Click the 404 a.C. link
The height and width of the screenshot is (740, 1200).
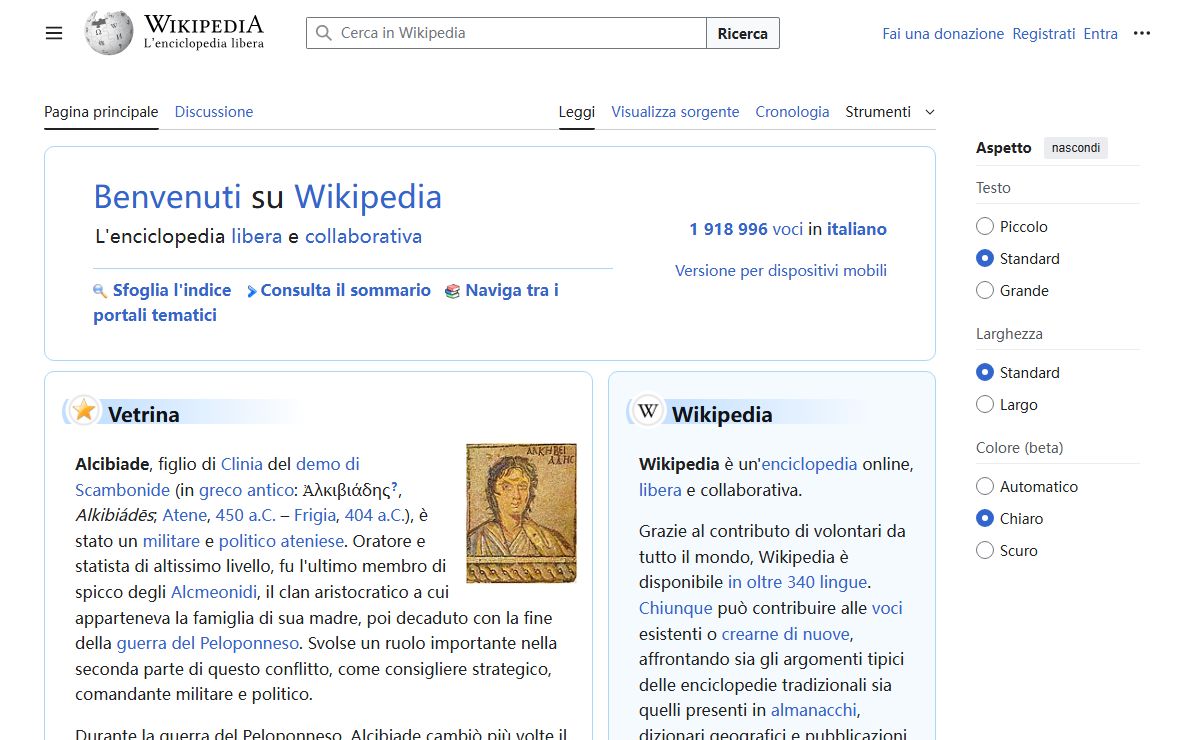click(375, 516)
